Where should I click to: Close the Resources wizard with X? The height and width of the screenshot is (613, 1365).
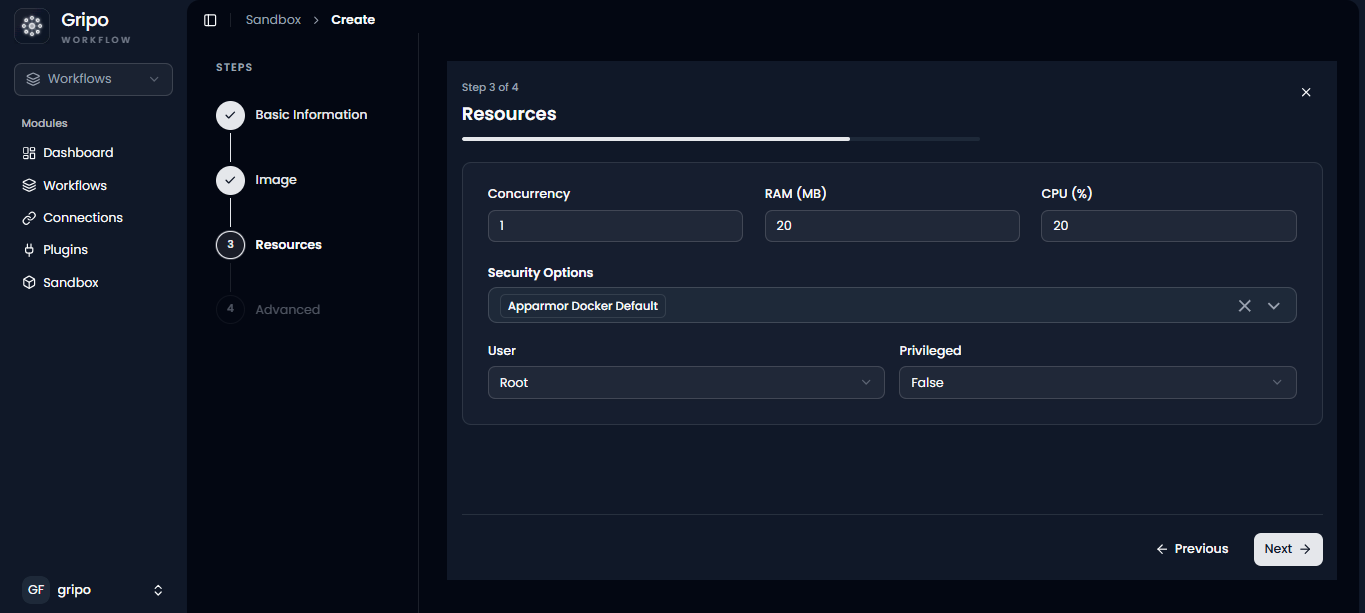pyautogui.click(x=1306, y=92)
